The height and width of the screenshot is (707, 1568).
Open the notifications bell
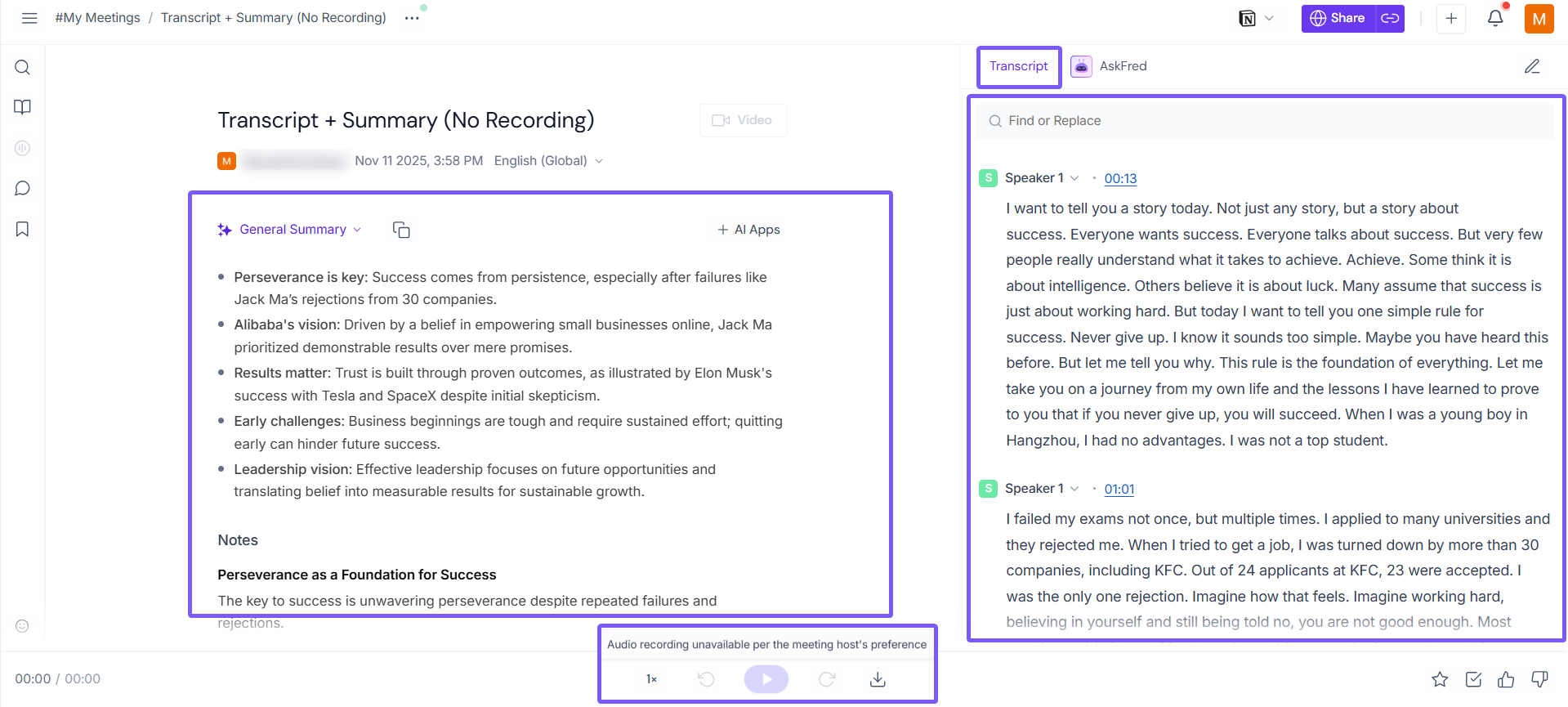[x=1495, y=18]
